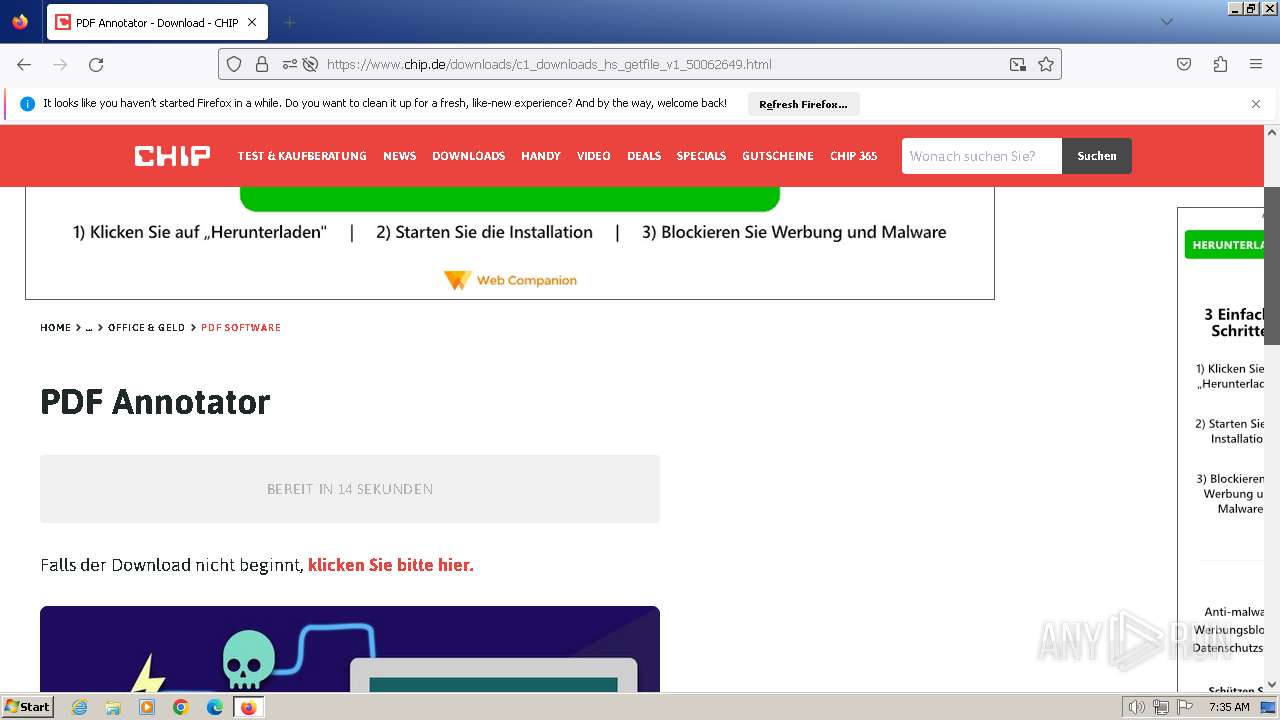This screenshot has width=1280, height=720.
Task: Open the Video menu item
Action: pyautogui.click(x=593, y=156)
